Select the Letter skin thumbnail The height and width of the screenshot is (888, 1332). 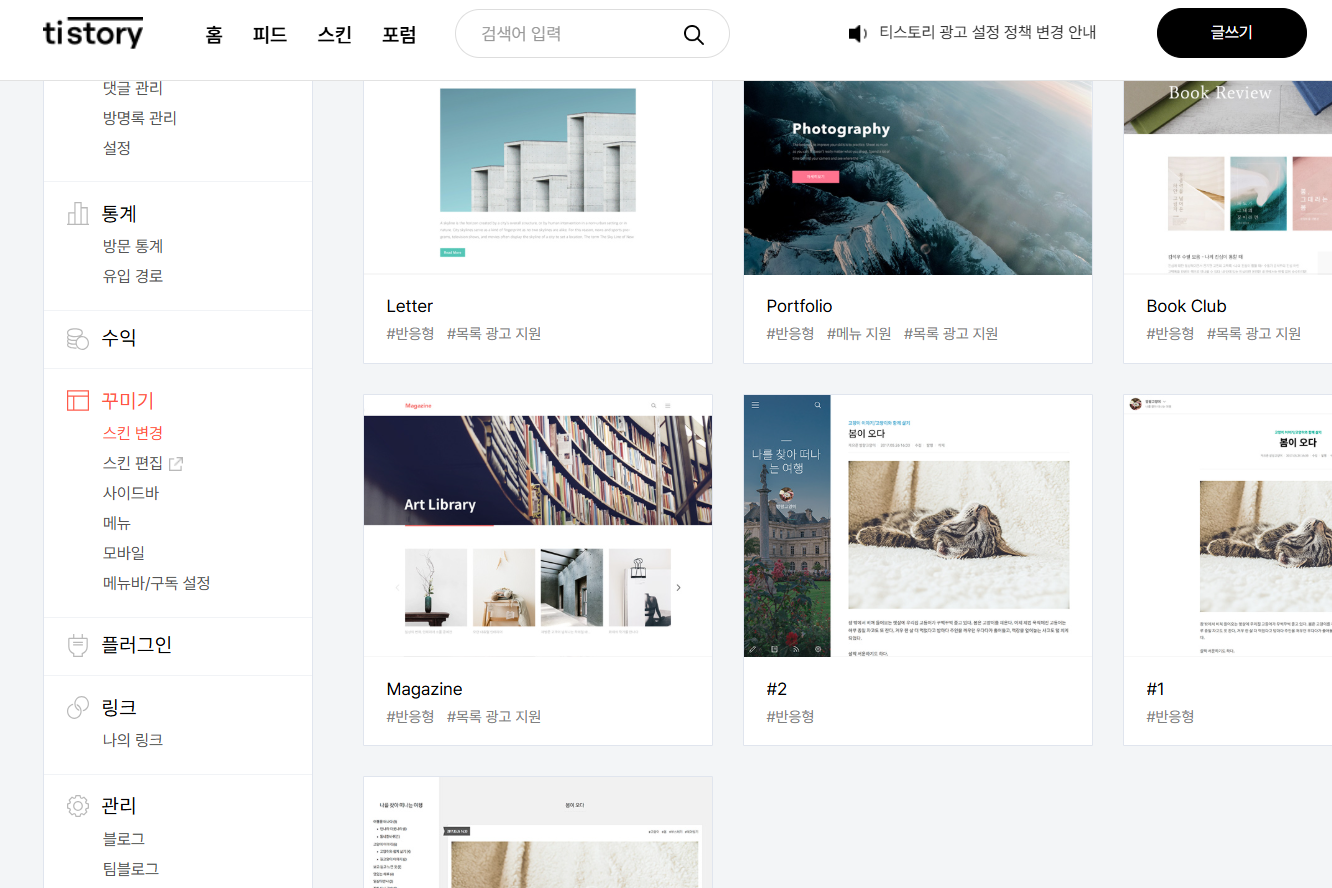click(x=538, y=177)
